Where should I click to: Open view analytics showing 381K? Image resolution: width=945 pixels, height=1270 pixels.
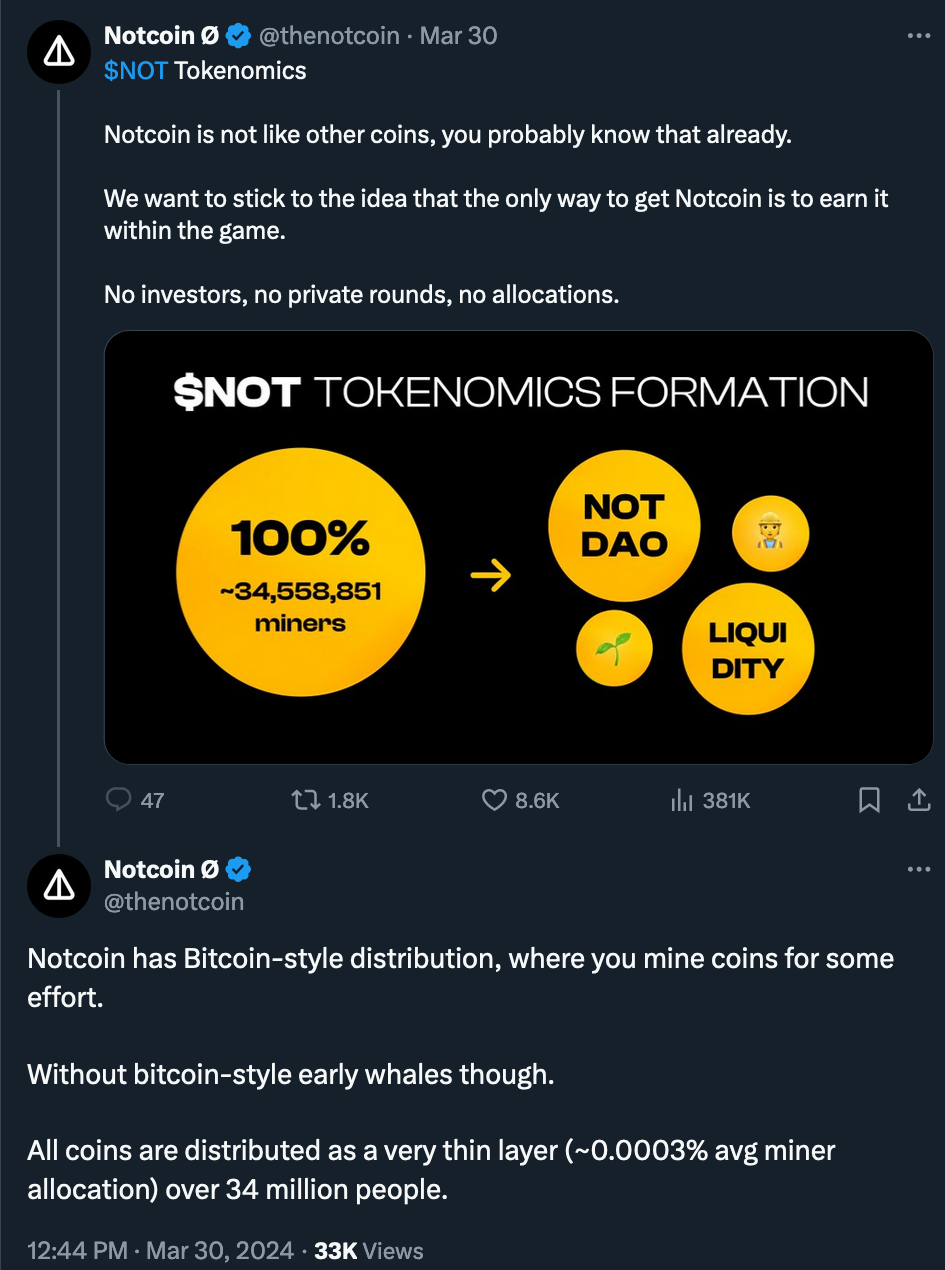coord(683,799)
